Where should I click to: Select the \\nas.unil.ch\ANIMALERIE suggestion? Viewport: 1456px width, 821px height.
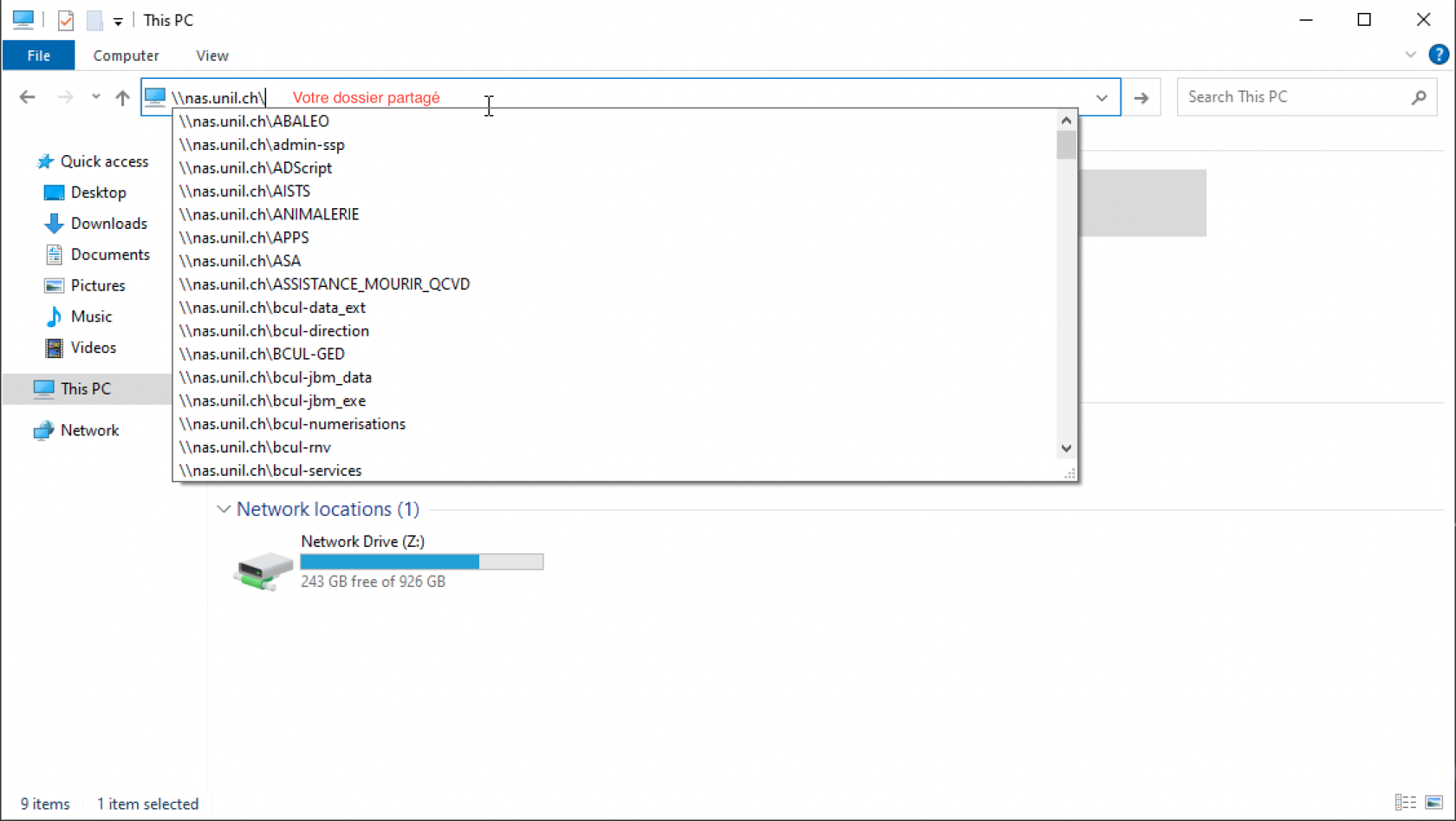[269, 214]
